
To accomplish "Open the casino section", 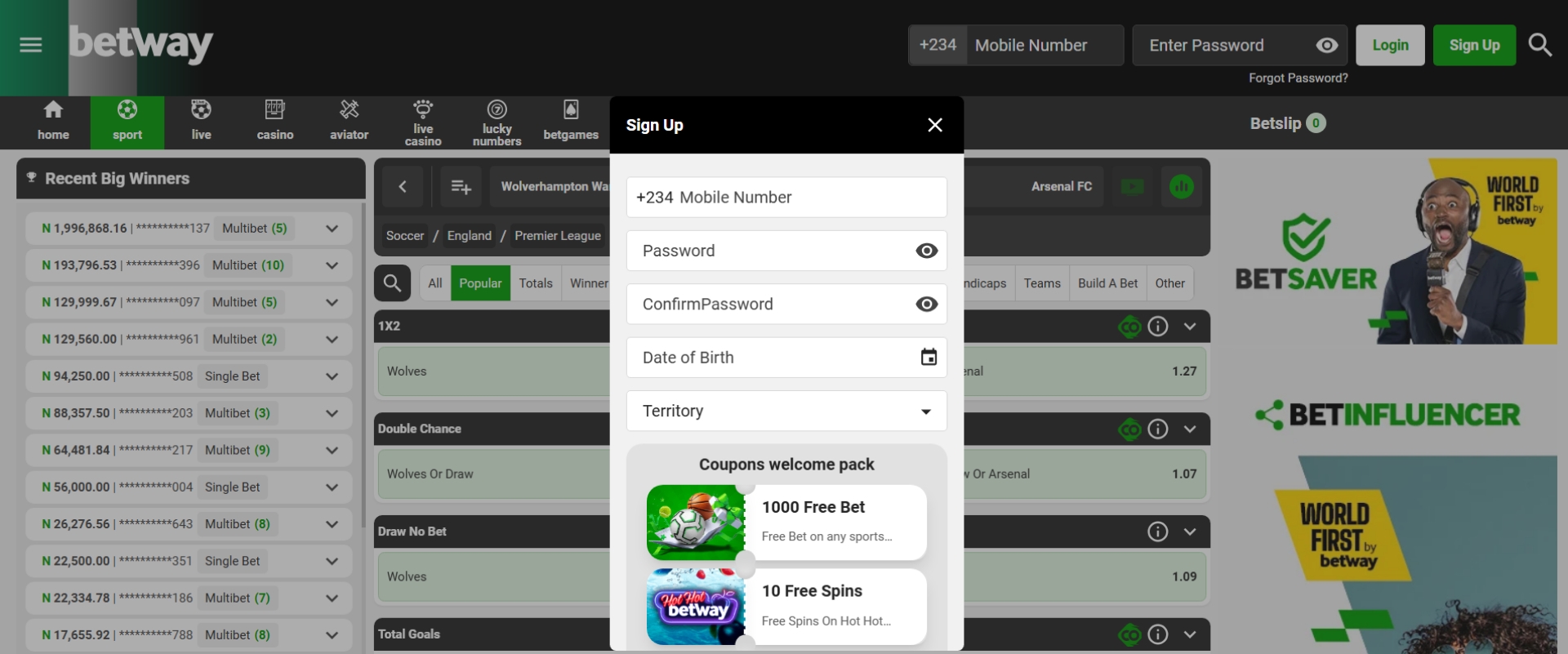I will click(x=275, y=122).
